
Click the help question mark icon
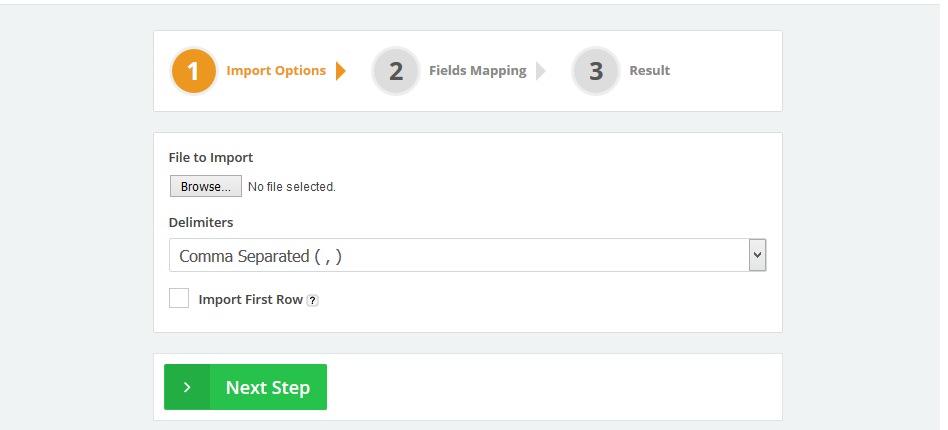(312, 300)
